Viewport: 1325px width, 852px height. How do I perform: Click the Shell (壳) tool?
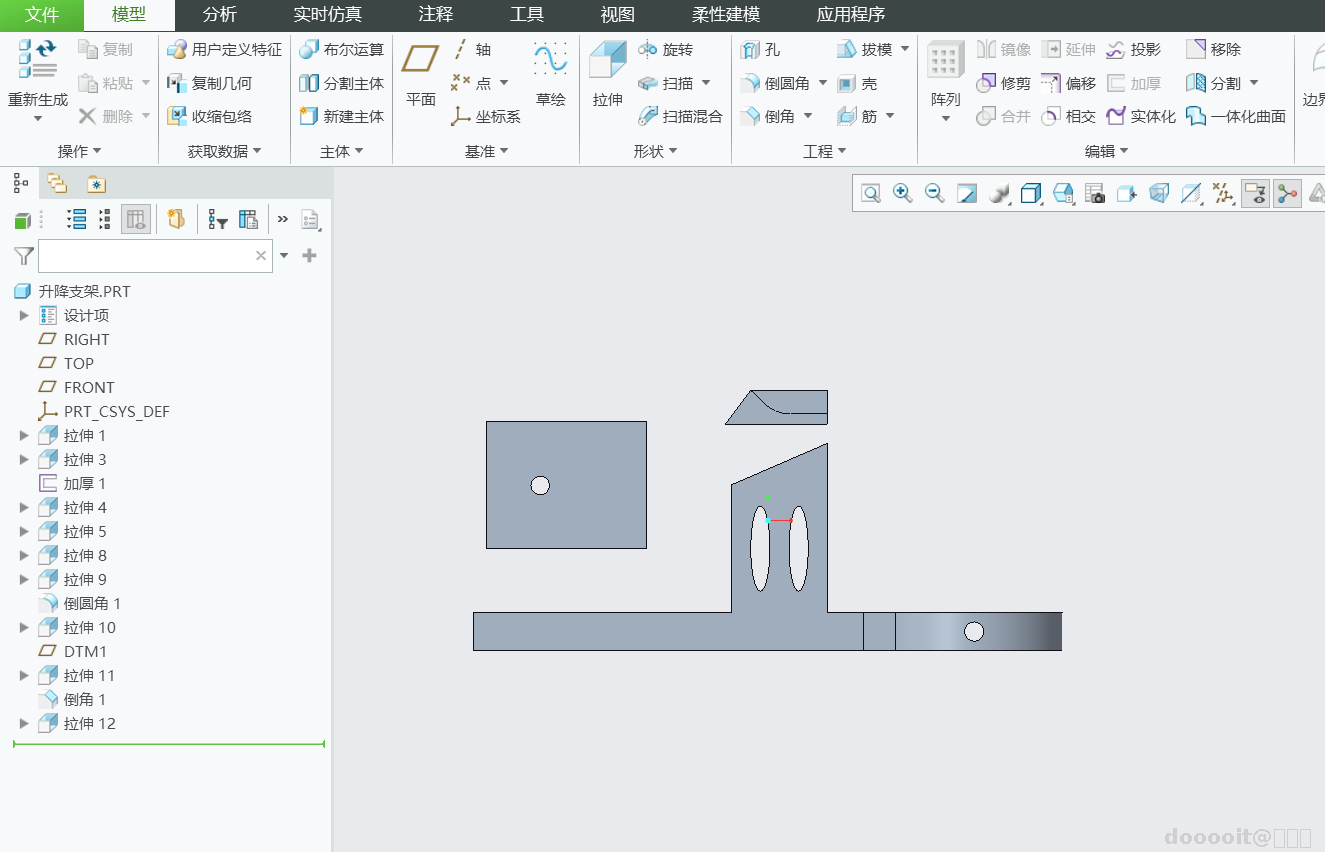click(x=858, y=84)
